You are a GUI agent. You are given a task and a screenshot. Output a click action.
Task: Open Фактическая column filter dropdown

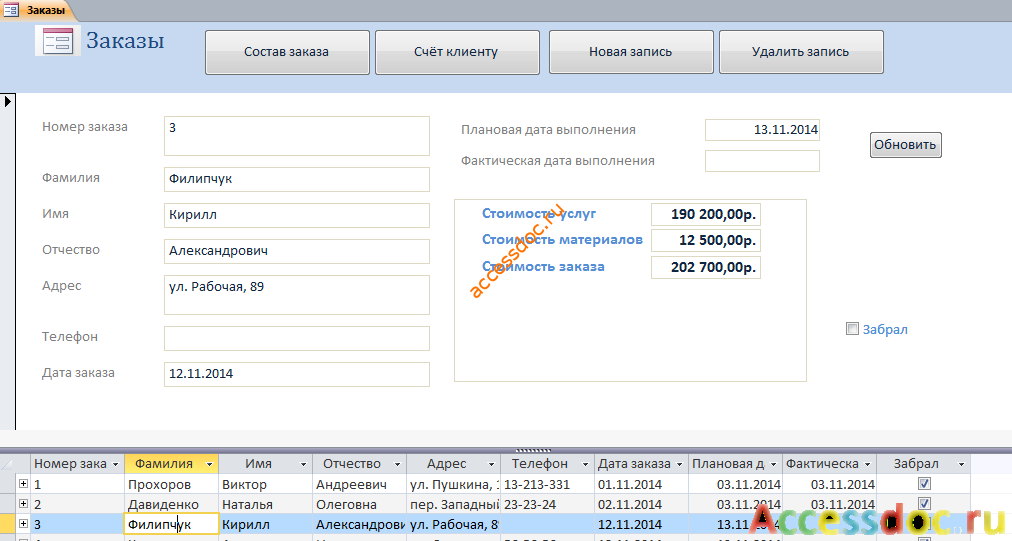(867, 464)
